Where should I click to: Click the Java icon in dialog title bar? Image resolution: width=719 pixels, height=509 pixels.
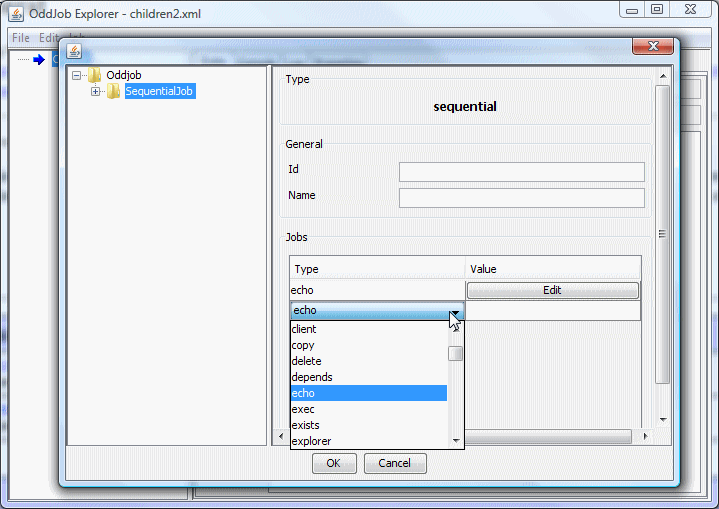(74, 51)
